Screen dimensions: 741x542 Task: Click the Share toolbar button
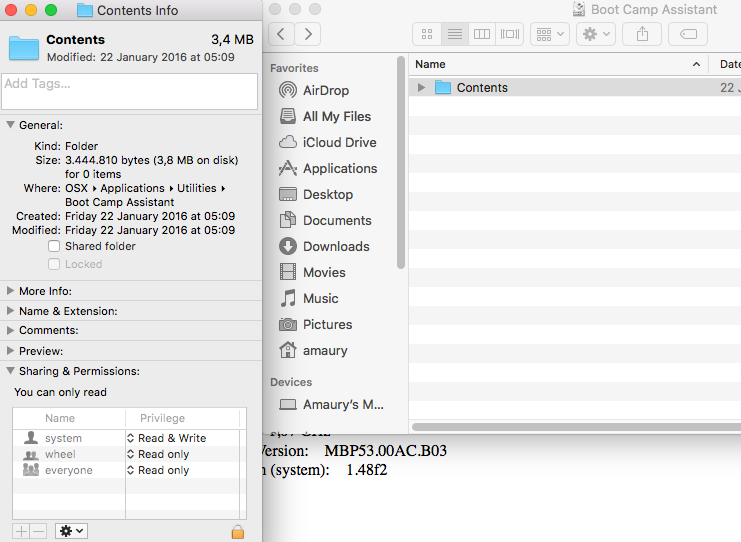click(642, 34)
